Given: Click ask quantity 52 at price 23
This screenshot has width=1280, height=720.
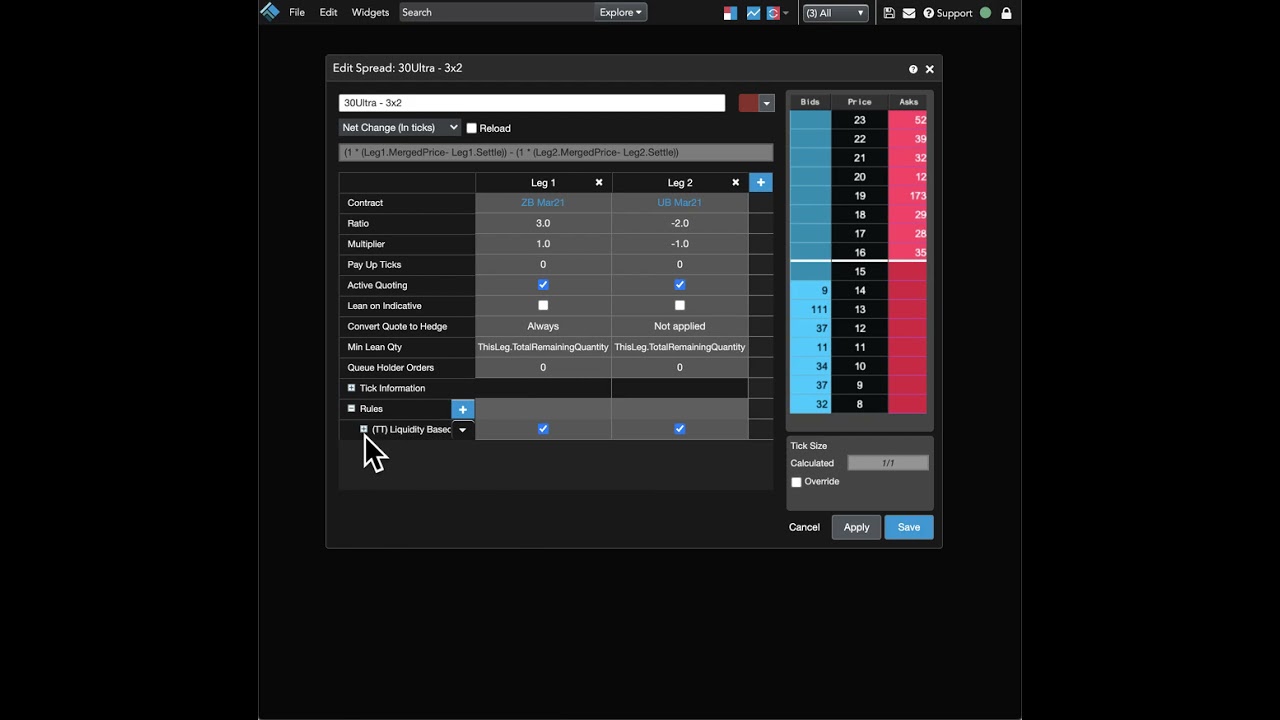Looking at the screenshot, I should click(908, 120).
